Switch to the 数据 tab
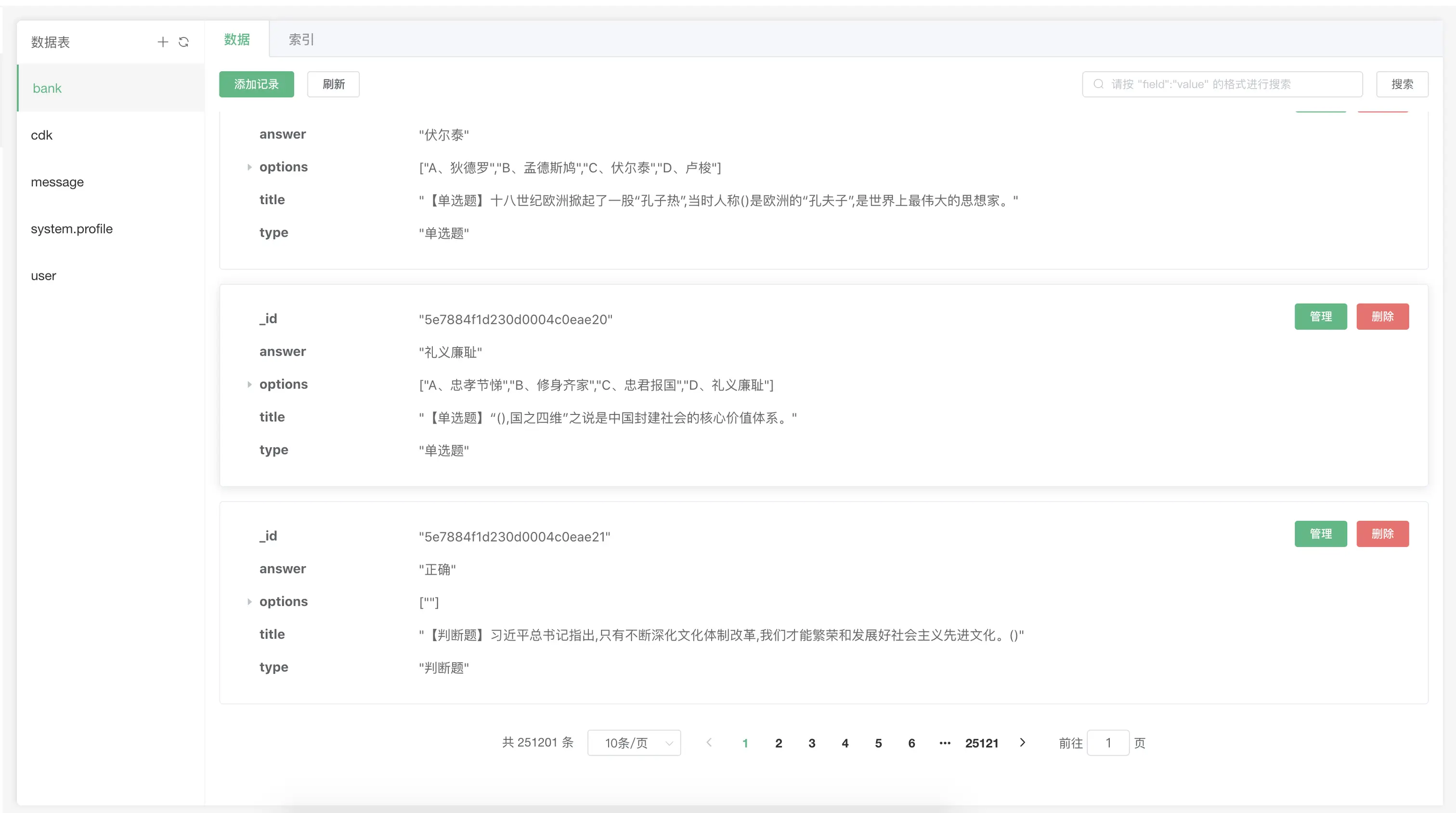The image size is (1456, 813). [x=237, y=39]
